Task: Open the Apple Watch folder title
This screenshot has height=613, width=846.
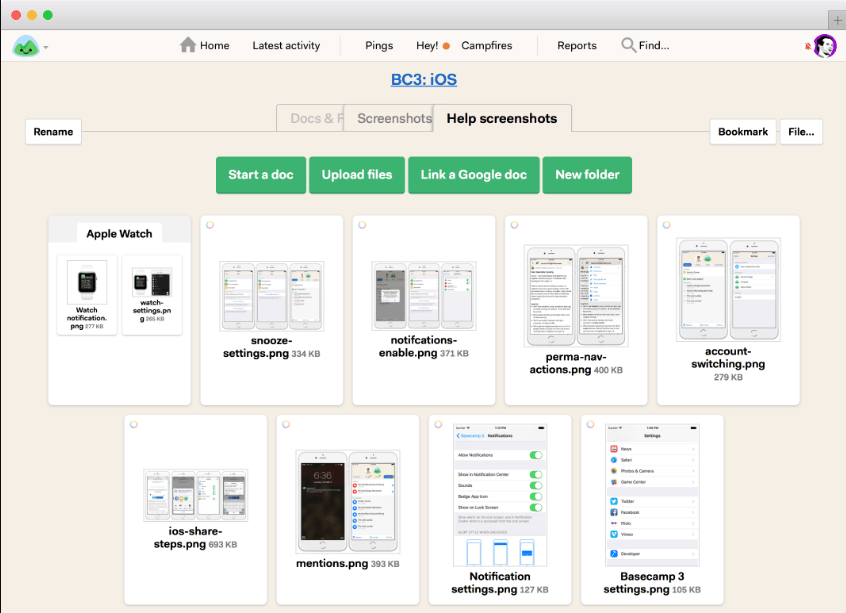Action: (x=119, y=234)
